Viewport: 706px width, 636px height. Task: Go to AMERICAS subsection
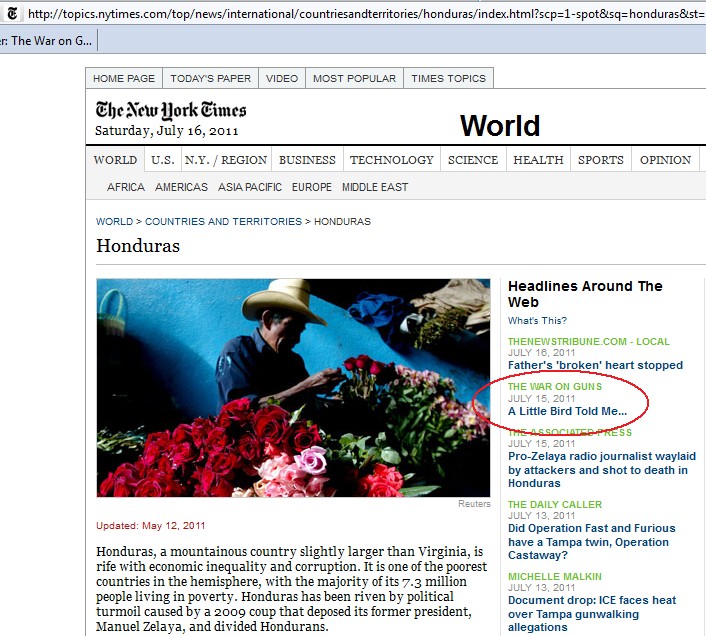click(181, 187)
